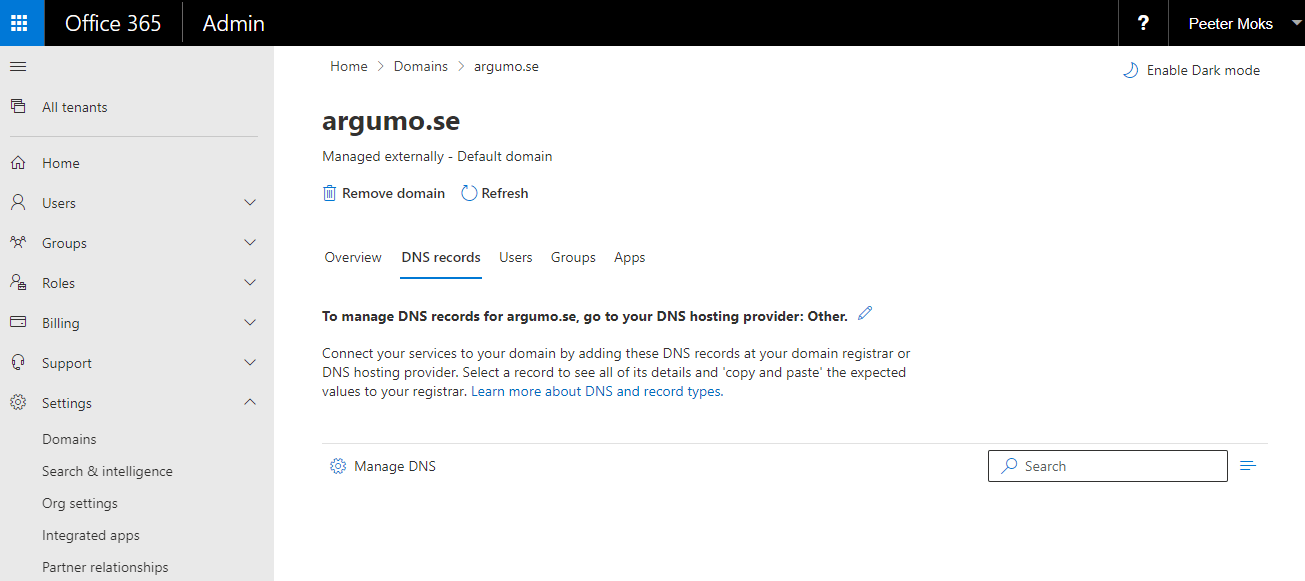
Task: Click the Remove domain button label
Action: click(x=393, y=193)
